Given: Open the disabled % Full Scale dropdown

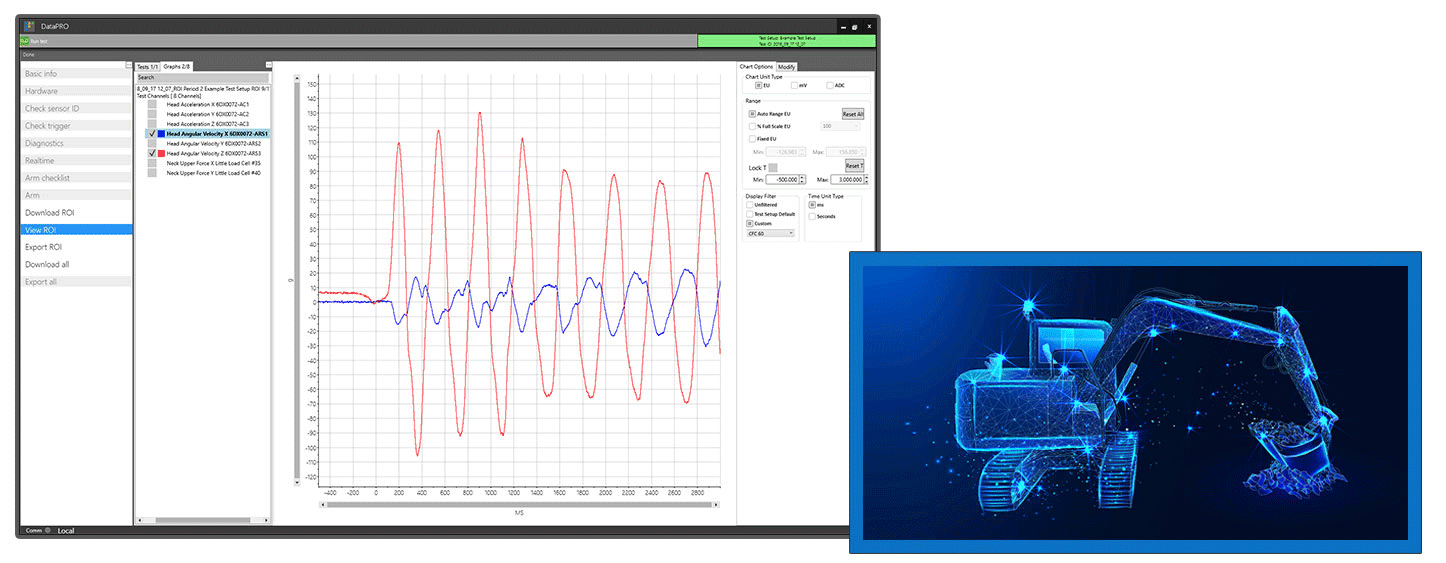Looking at the screenshot, I should 842,126.
